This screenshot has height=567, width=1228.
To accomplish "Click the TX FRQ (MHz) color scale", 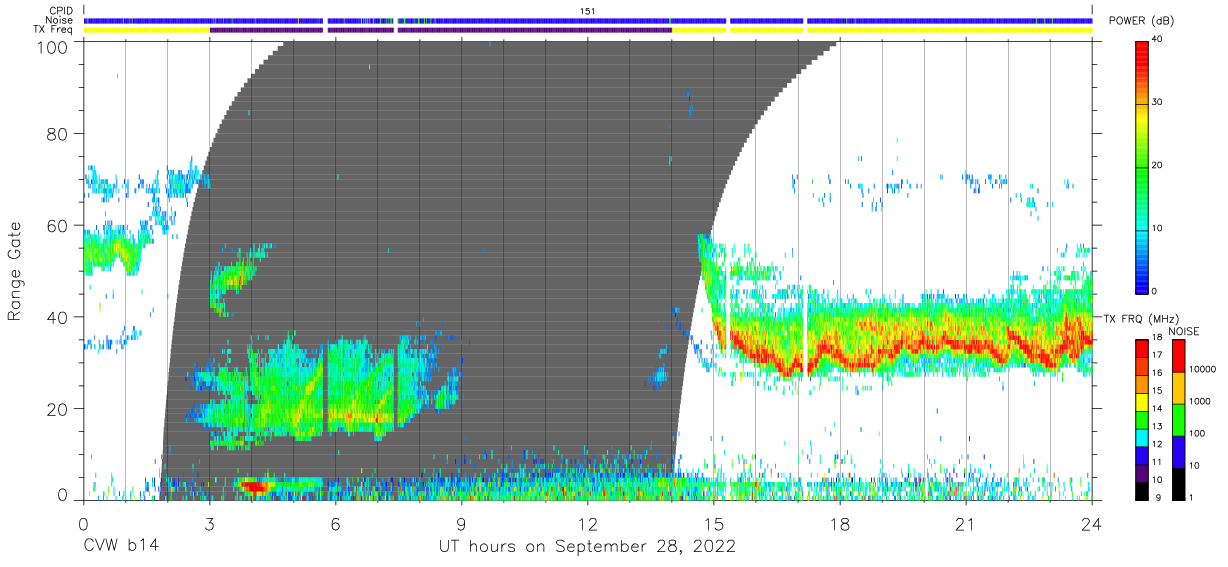I will click(x=1142, y=419).
